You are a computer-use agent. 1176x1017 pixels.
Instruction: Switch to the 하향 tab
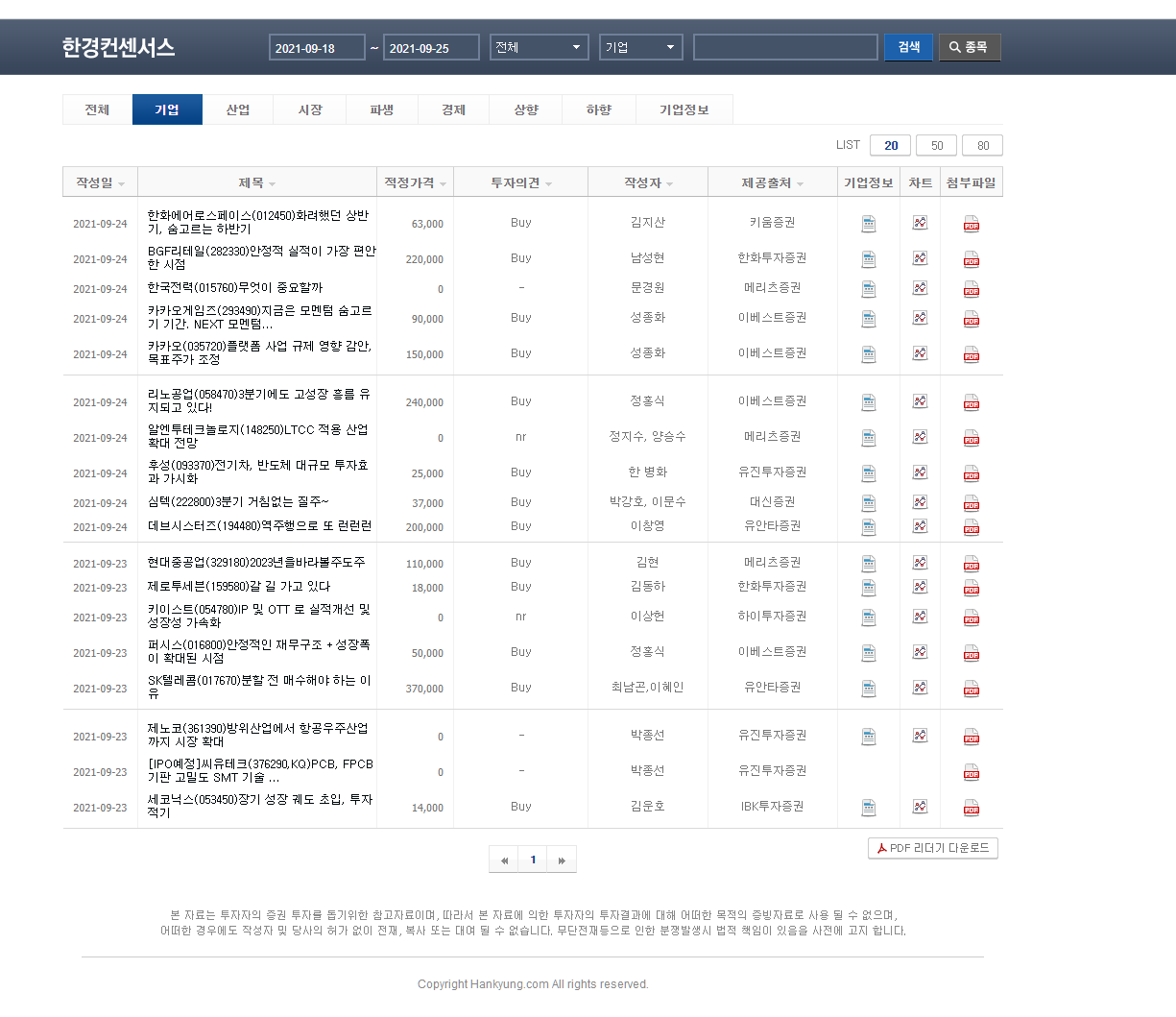[x=599, y=109]
